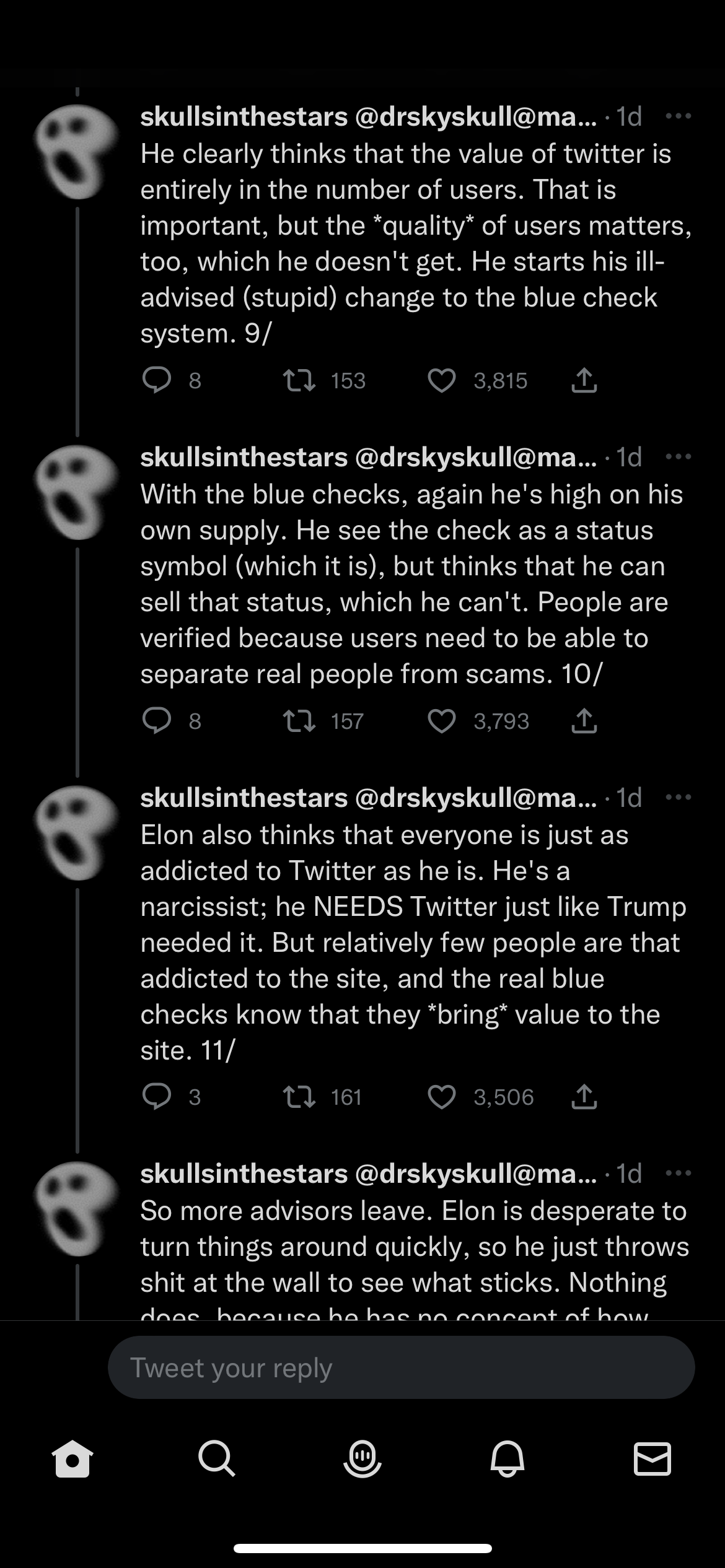This screenshot has height=1568, width=725.
Task: Like the tweet numbered 10/
Action: point(442,721)
